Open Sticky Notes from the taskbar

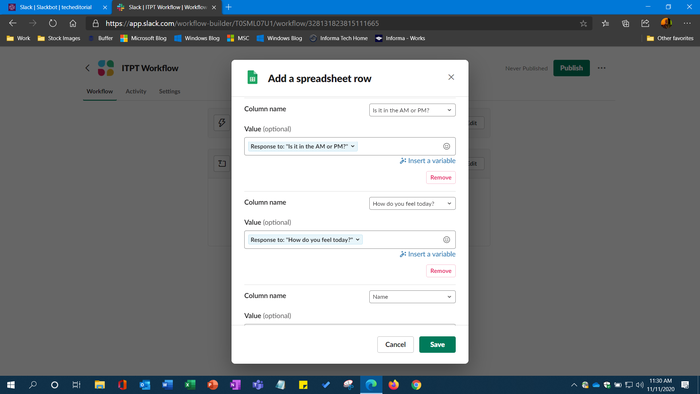303,385
